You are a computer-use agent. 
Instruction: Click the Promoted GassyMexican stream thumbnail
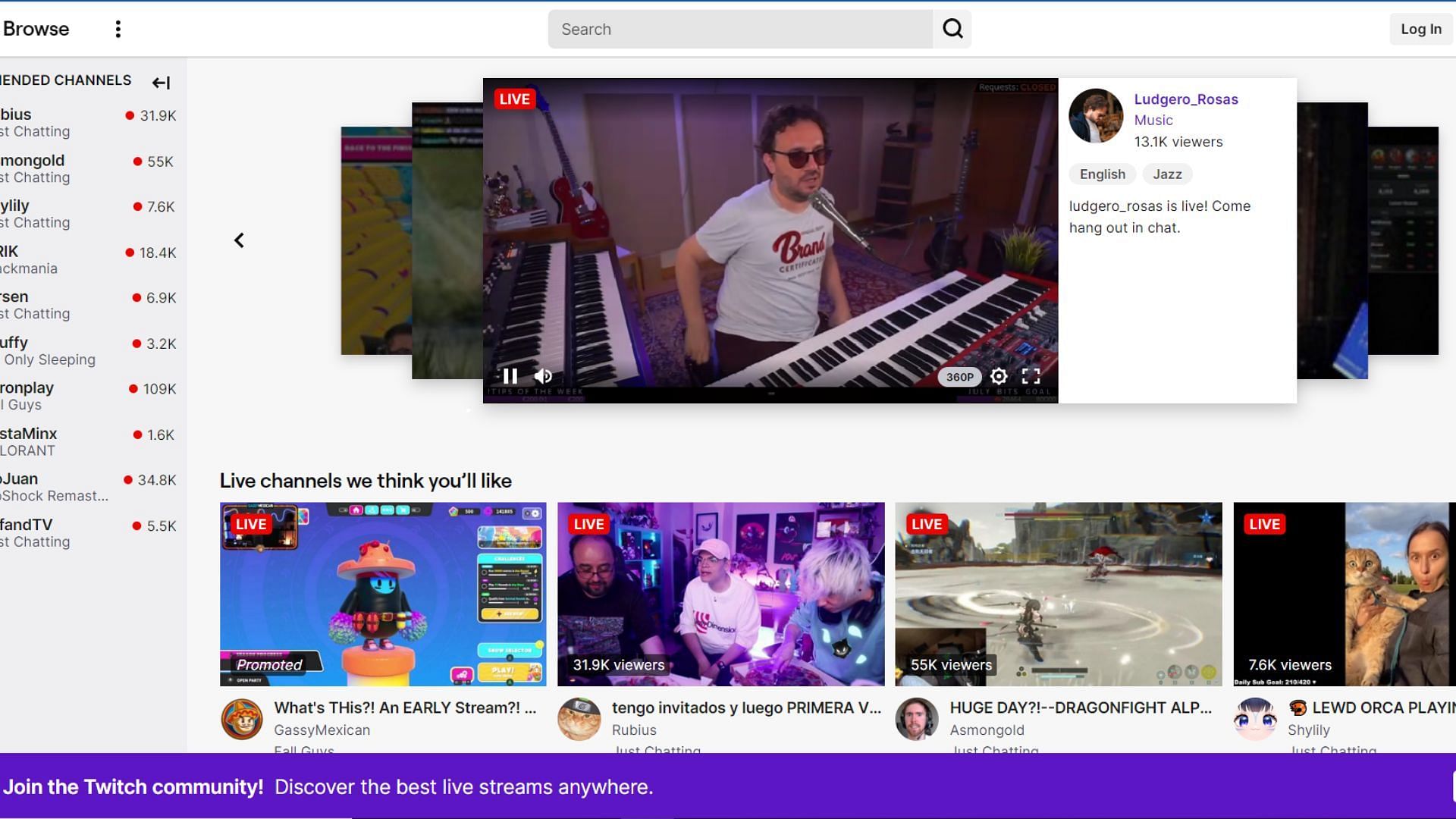383,594
